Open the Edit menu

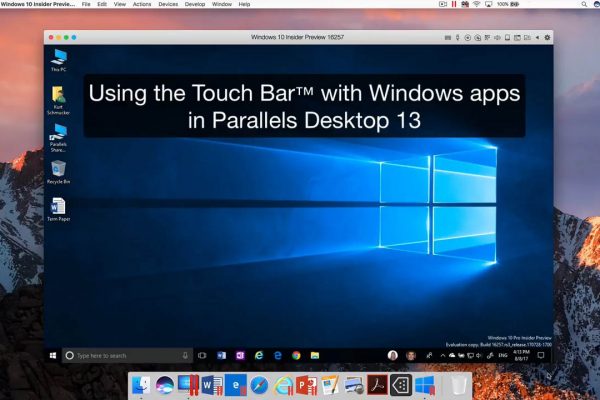pyautogui.click(x=102, y=4)
